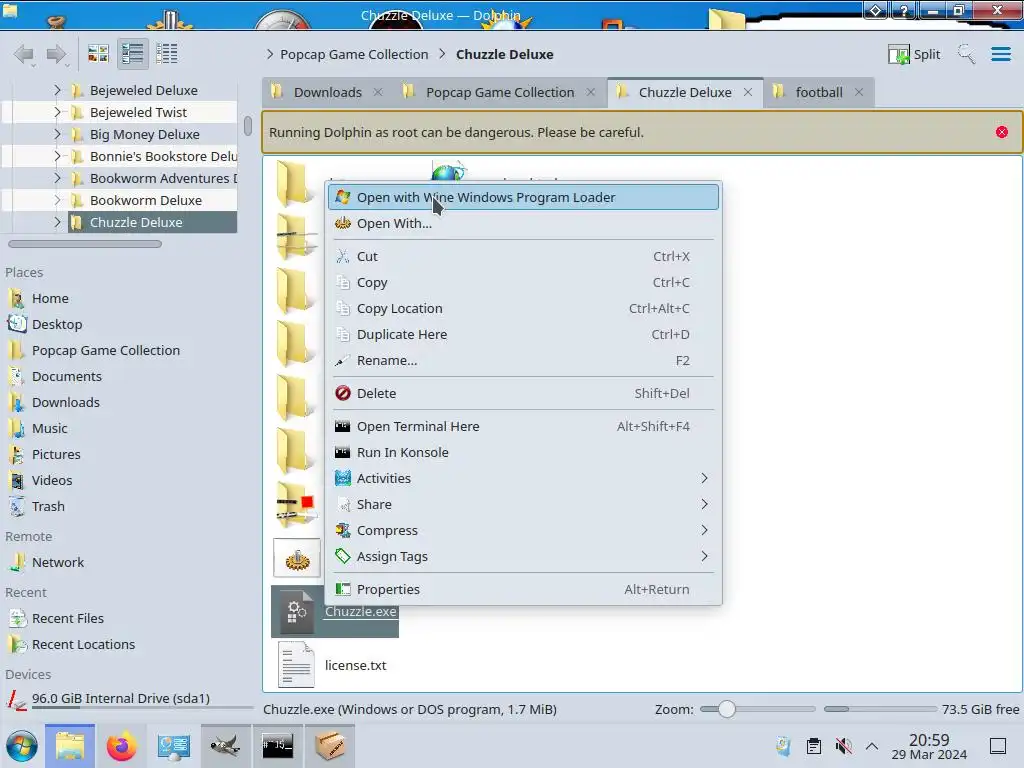Unmute the volume tray icon
This screenshot has width=1024, height=768.
pyautogui.click(x=843, y=746)
